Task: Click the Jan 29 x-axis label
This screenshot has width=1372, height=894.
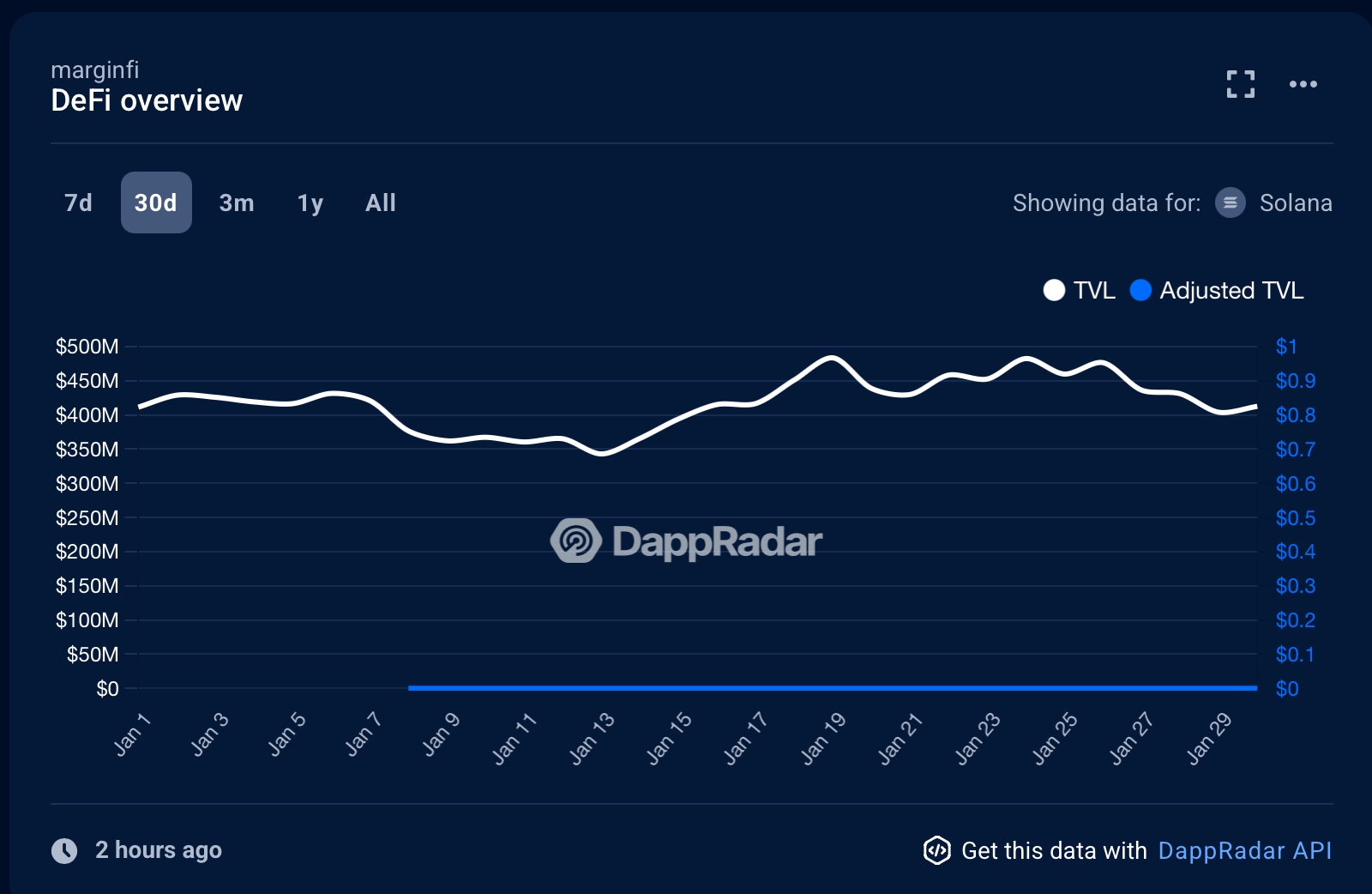Action: click(1209, 738)
